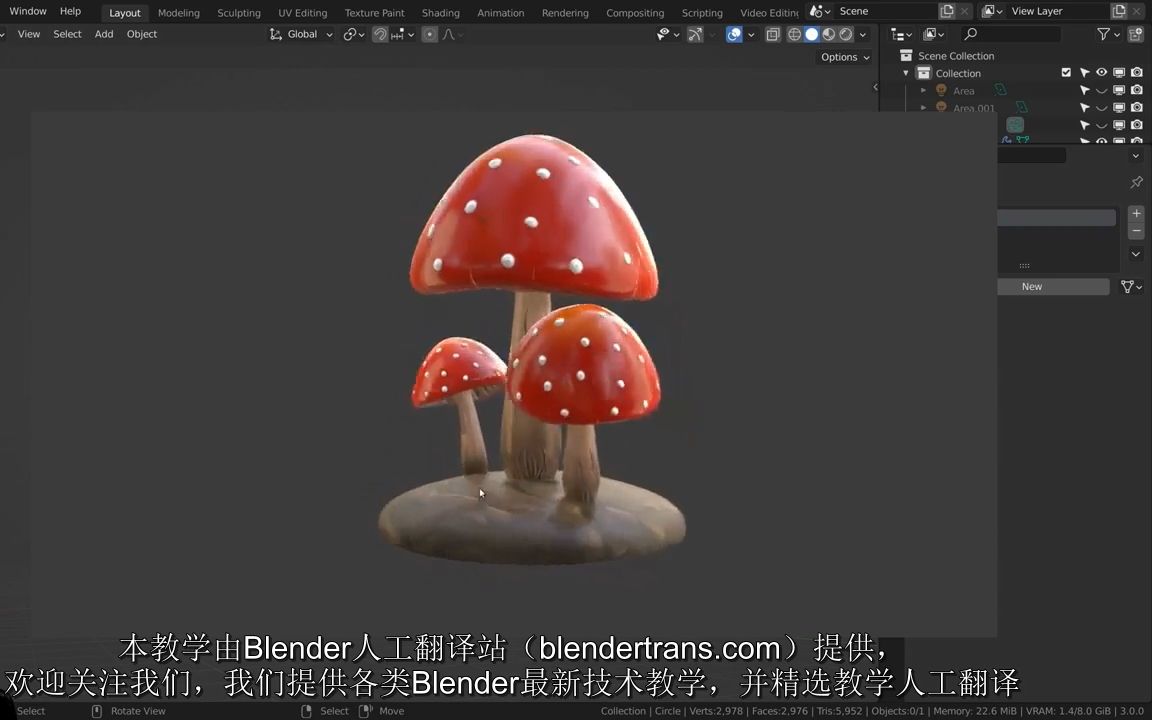Uncheck the Collection exclude checkbox
The height and width of the screenshot is (720, 1152).
(x=1066, y=72)
